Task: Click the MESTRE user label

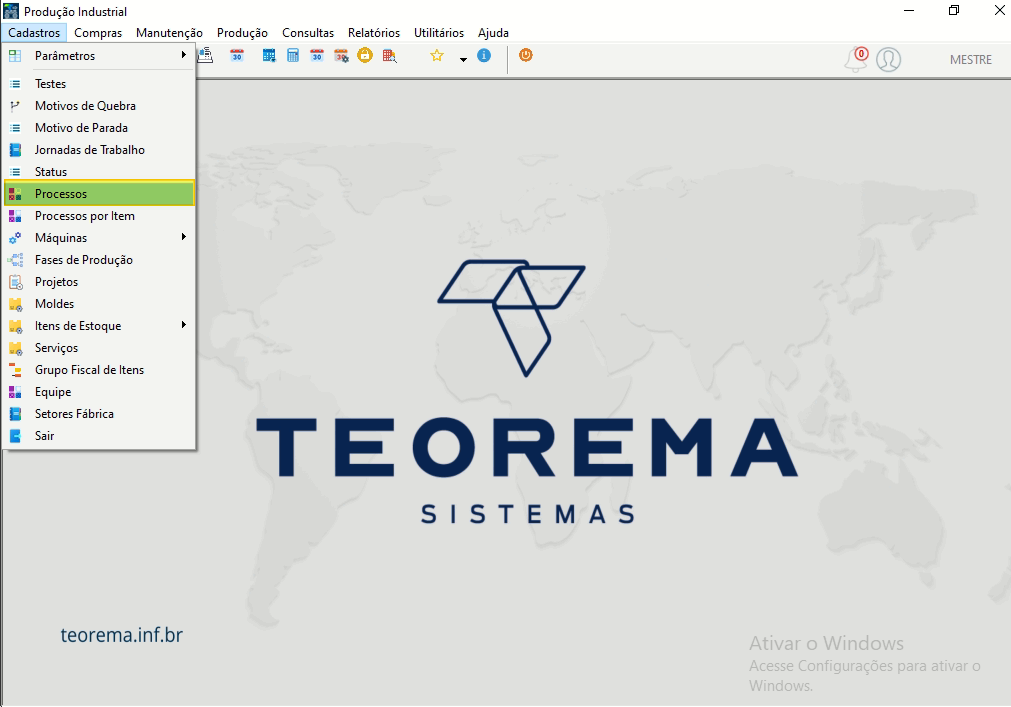Action: pyautogui.click(x=970, y=60)
